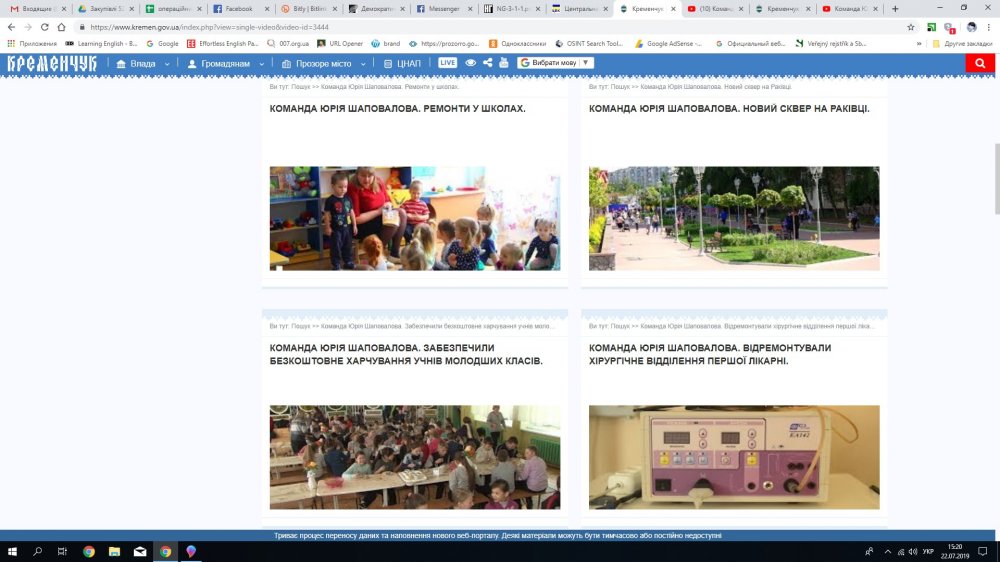Expand the Влада dropdown menu
The width and height of the screenshot is (1000, 562).
pyautogui.click(x=142, y=63)
